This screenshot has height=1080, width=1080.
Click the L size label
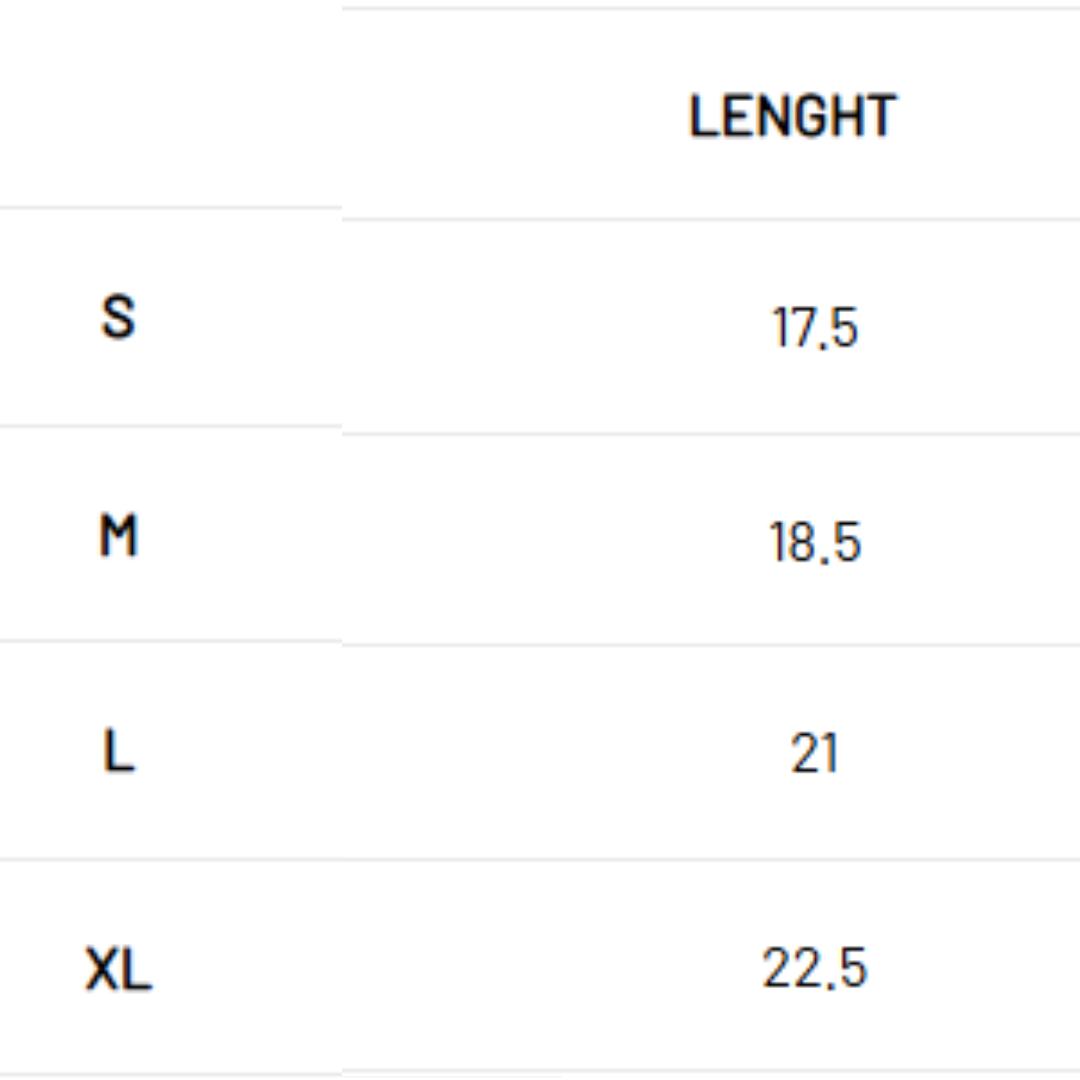coord(118,752)
